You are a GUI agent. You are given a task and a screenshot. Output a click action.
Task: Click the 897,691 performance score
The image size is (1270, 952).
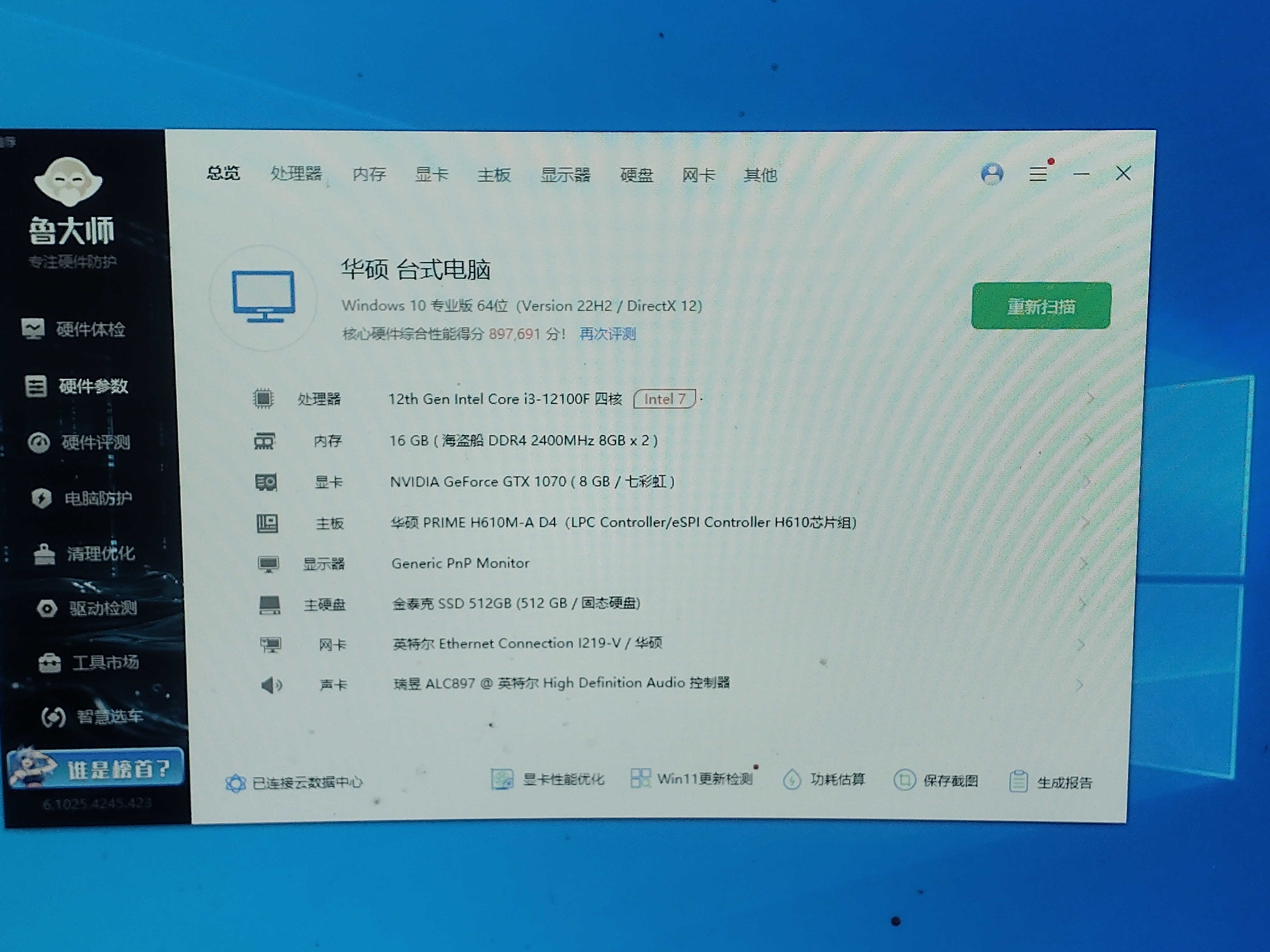point(515,334)
